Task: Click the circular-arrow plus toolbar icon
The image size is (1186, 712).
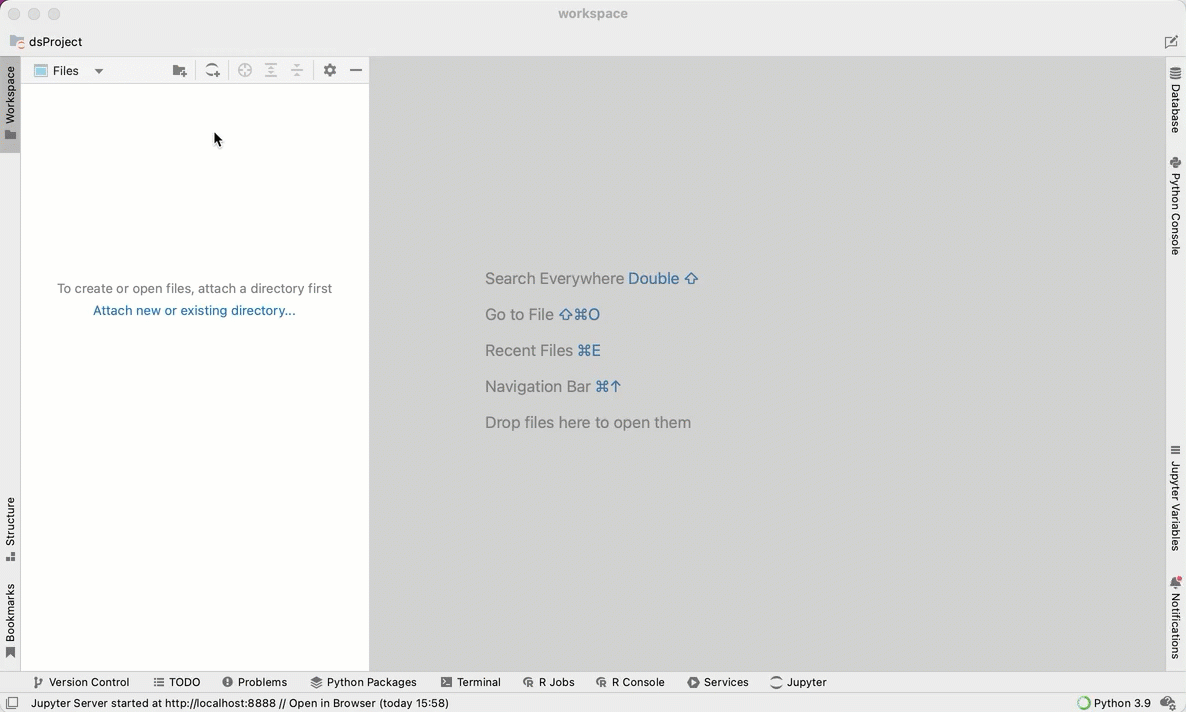Action: click(213, 70)
